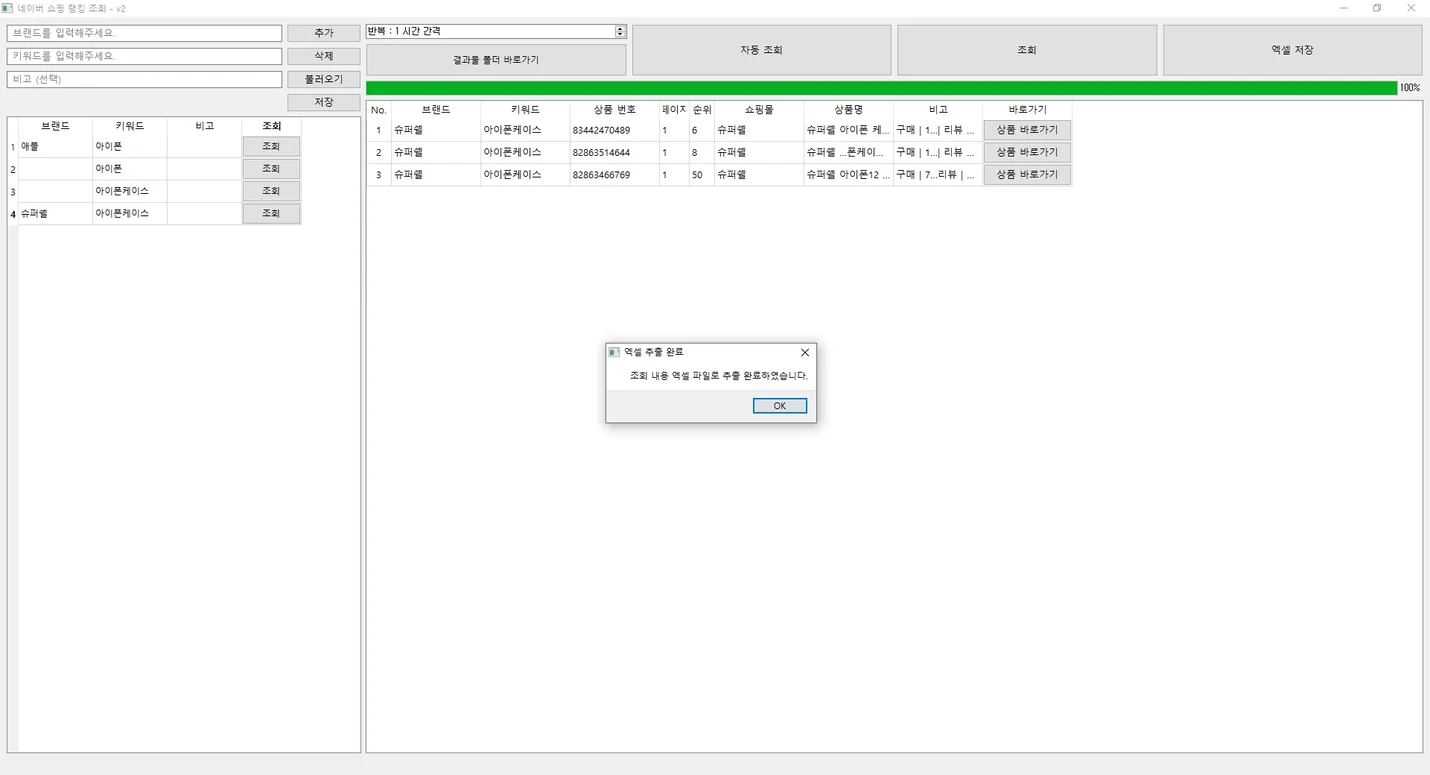Click OK in 엑셀 추출 완료 dialog
The height and width of the screenshot is (775, 1430).
pyautogui.click(x=780, y=406)
